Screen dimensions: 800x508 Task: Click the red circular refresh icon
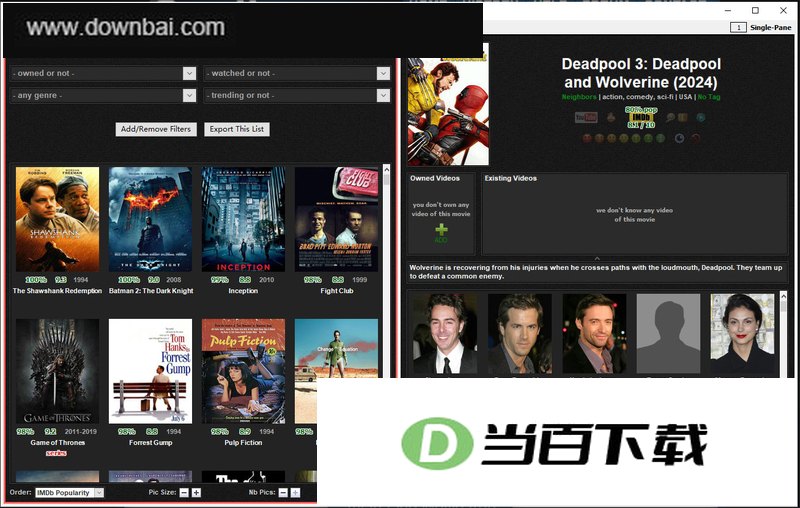pos(695,138)
